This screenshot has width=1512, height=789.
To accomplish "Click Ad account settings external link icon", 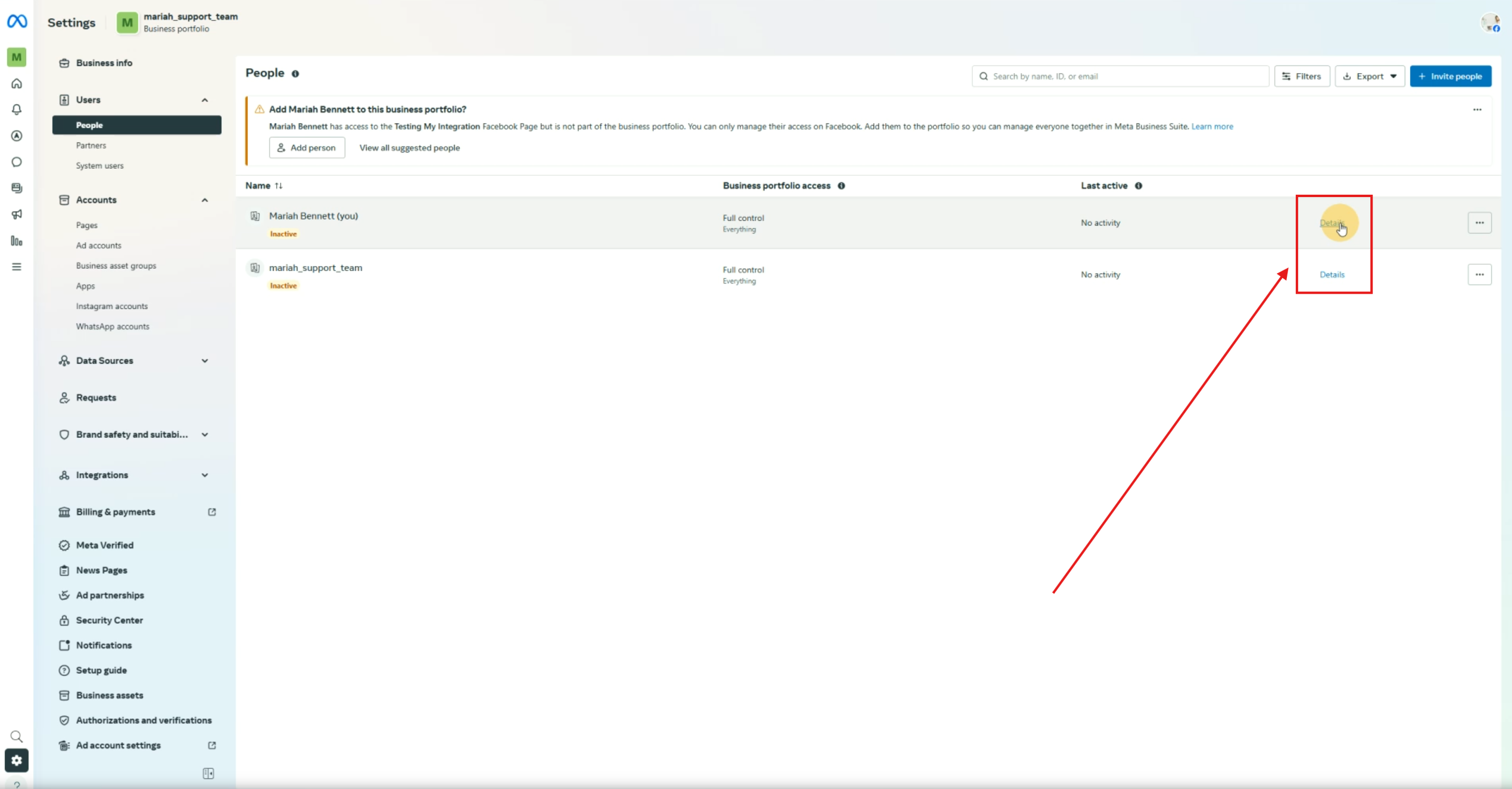I will [212, 746].
